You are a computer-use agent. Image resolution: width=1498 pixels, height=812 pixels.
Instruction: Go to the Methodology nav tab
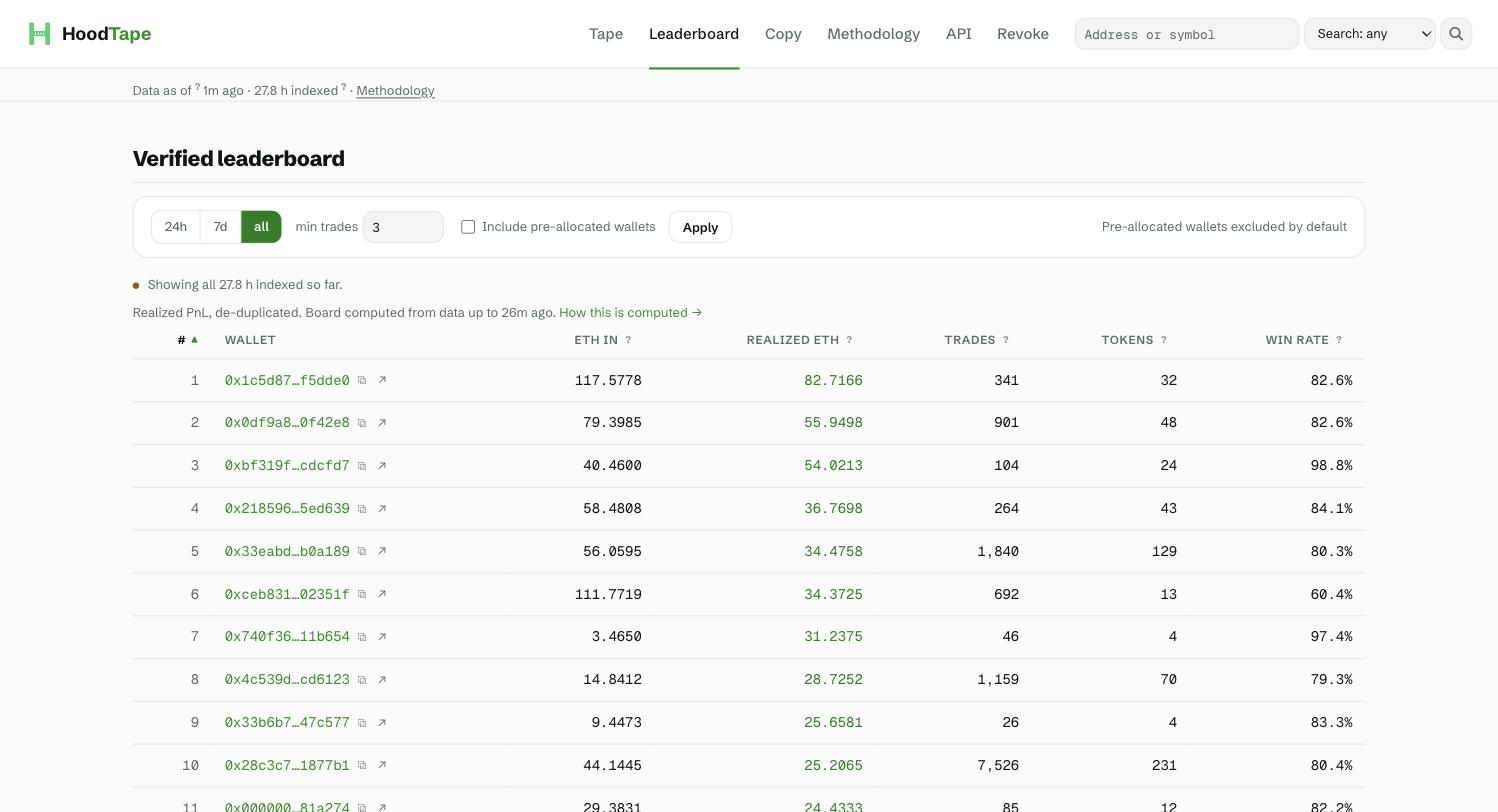(873, 34)
